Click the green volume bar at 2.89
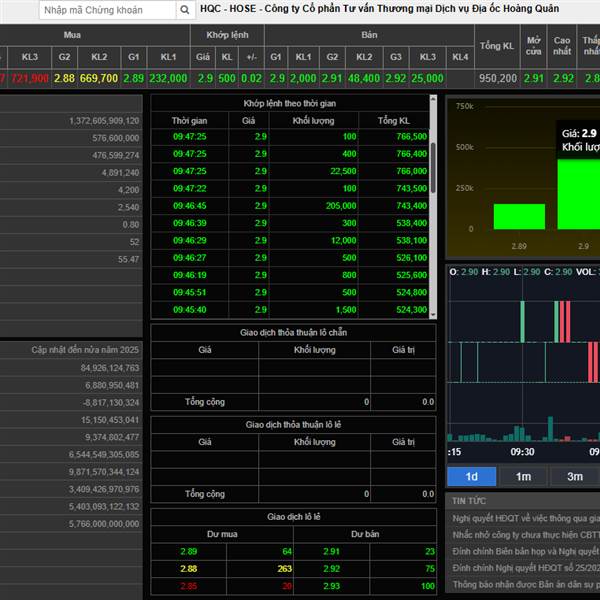 coord(519,217)
